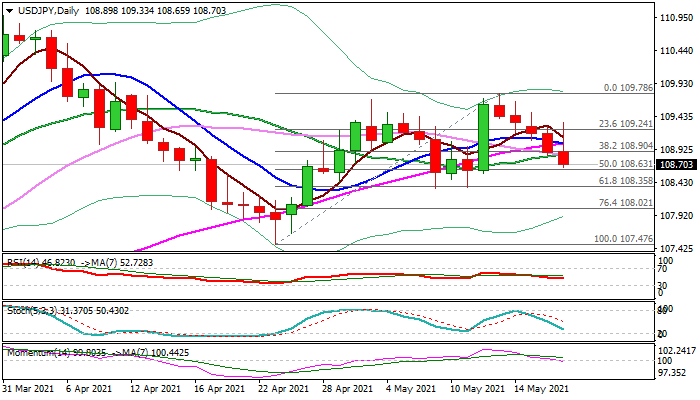Screen dimensions: 700x400
Task: Click the 4 May 2021 date label
Action: pos(411,388)
